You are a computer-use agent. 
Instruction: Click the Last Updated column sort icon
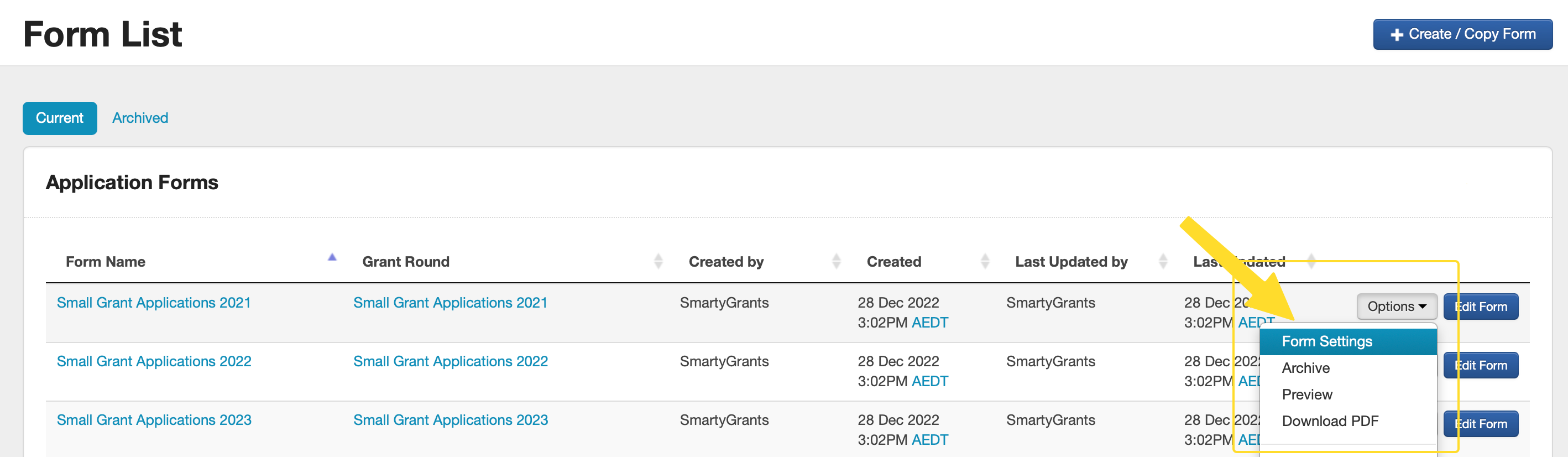click(x=1311, y=262)
